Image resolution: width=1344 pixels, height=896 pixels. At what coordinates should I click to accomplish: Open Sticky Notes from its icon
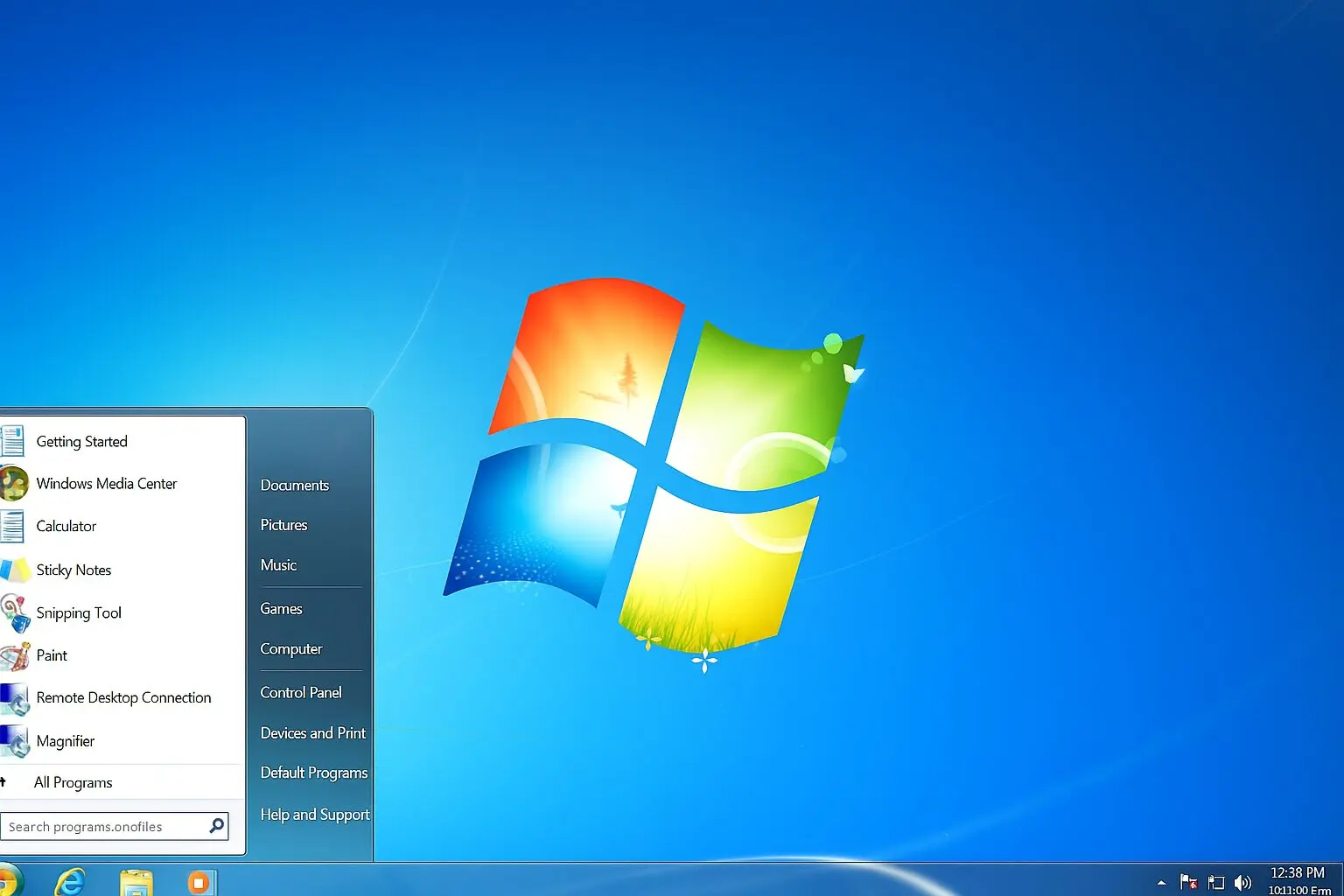point(15,570)
